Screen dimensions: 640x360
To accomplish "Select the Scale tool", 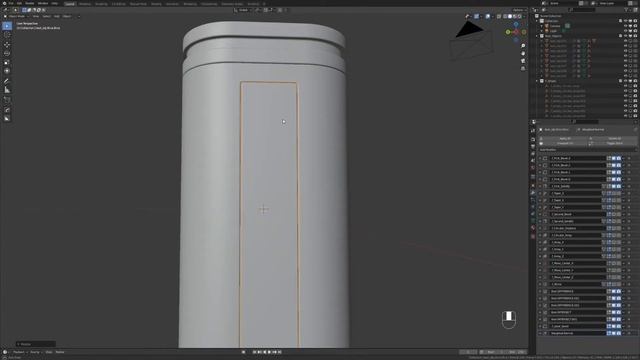I will [7, 62].
